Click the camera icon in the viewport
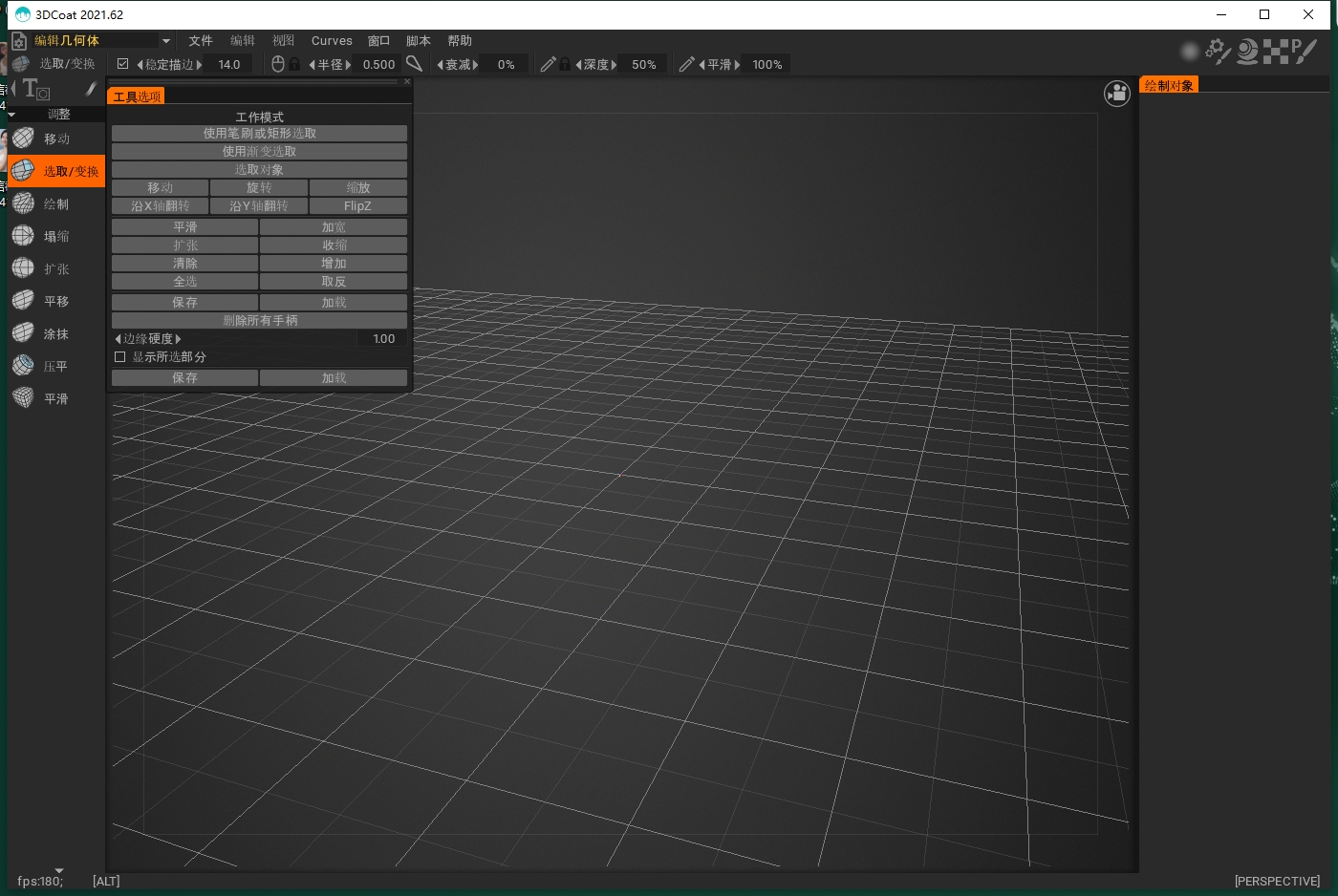This screenshot has width=1338, height=896. [1116, 94]
